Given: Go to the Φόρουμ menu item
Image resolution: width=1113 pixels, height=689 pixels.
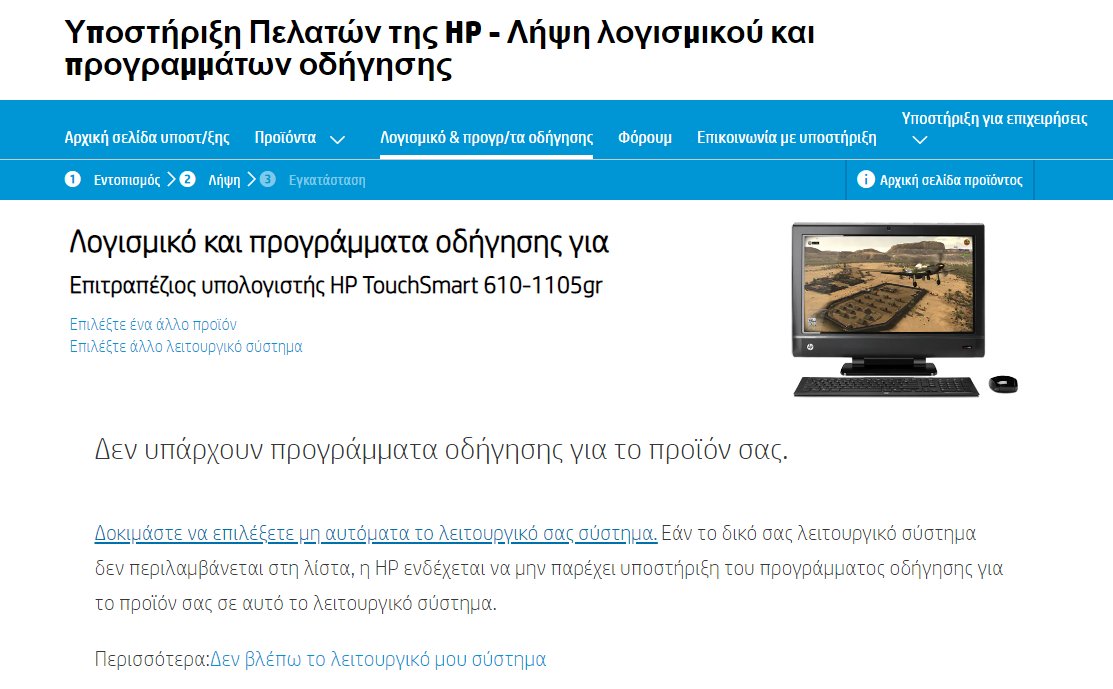Looking at the screenshot, I should pos(645,138).
